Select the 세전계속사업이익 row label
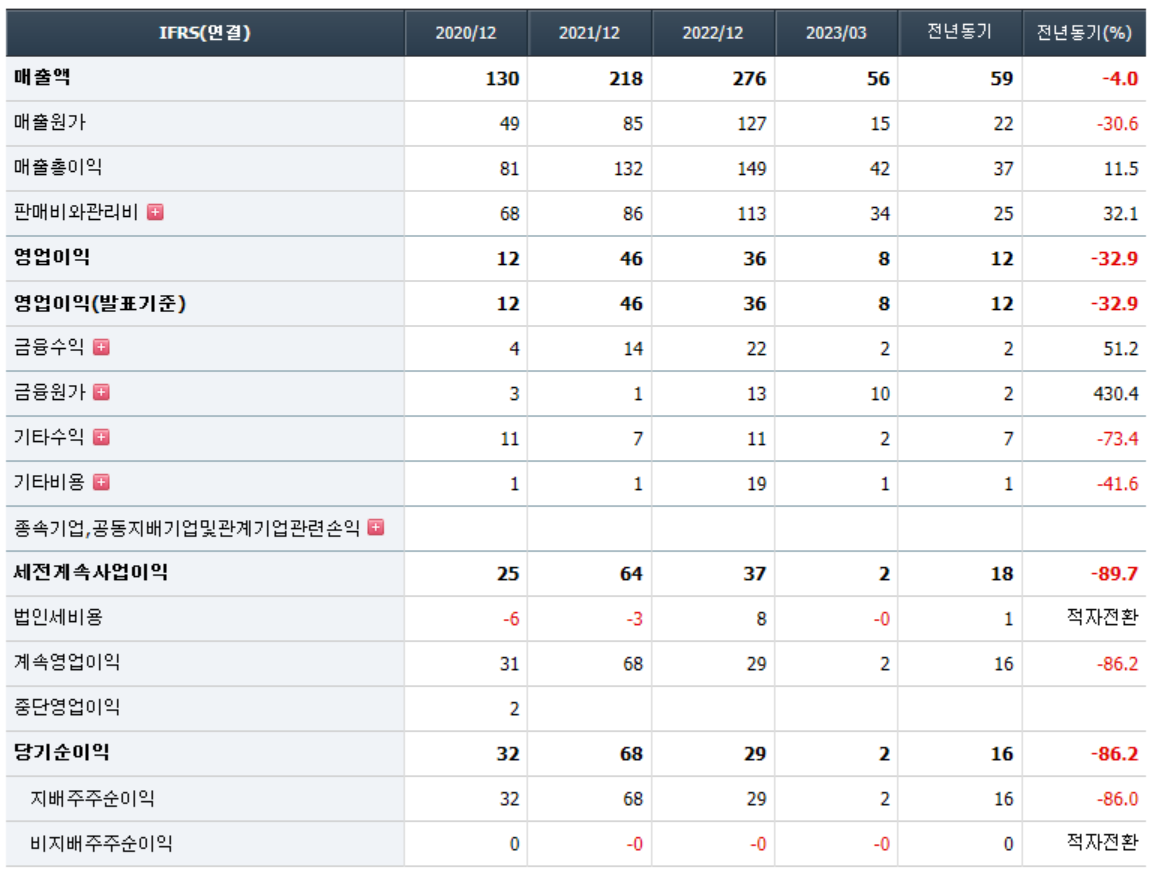 tap(91, 572)
